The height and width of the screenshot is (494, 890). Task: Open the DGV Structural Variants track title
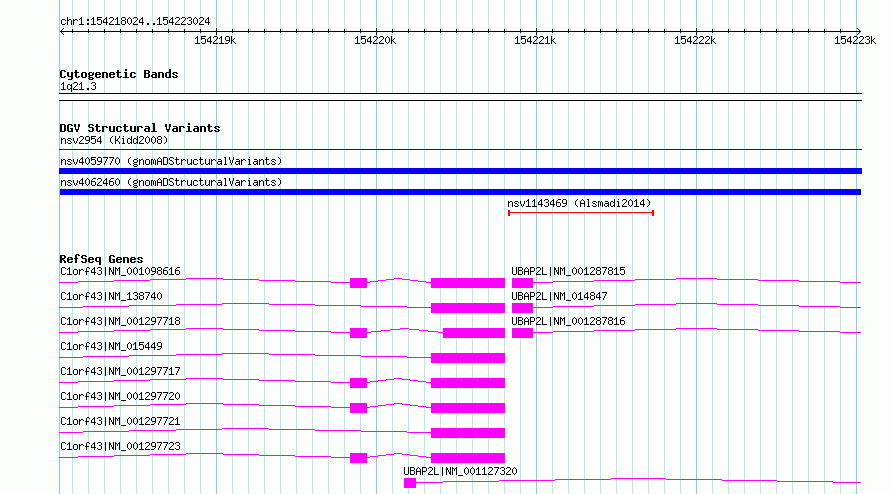140,128
